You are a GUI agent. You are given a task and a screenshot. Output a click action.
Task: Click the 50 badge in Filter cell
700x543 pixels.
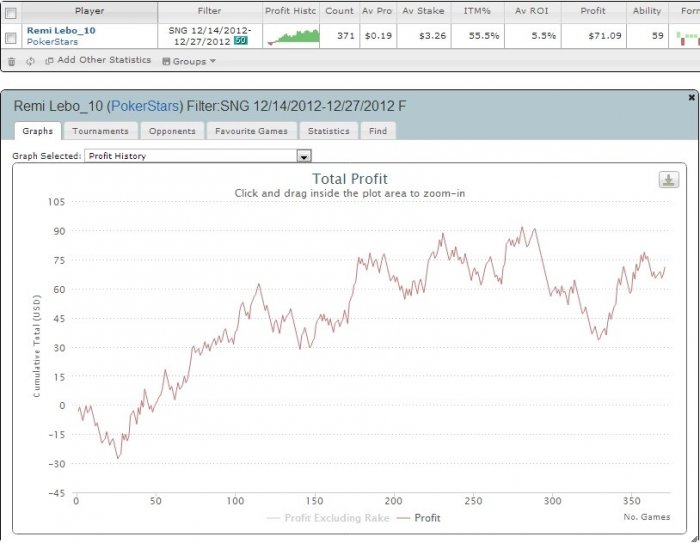tap(241, 41)
